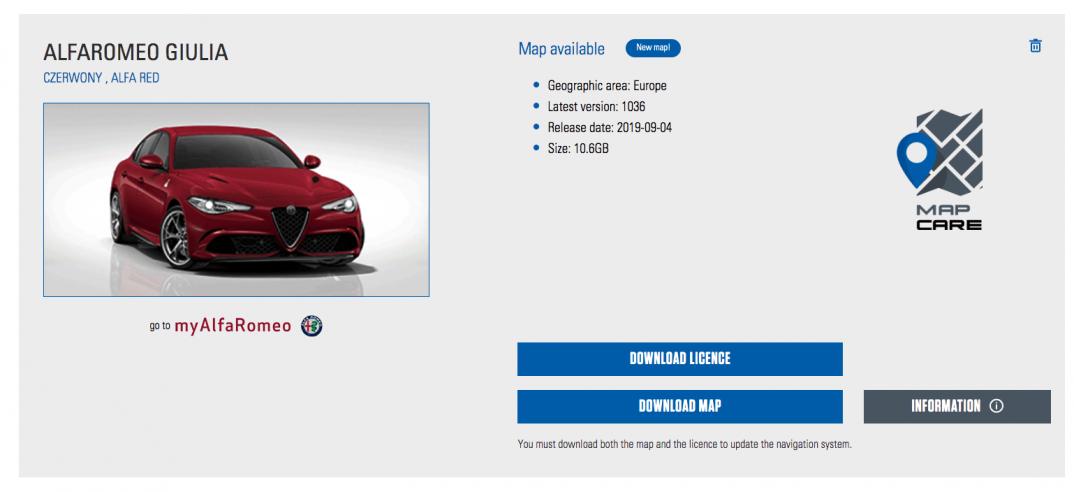
Task: Click the info circle icon on Information button
Action: click(997, 406)
